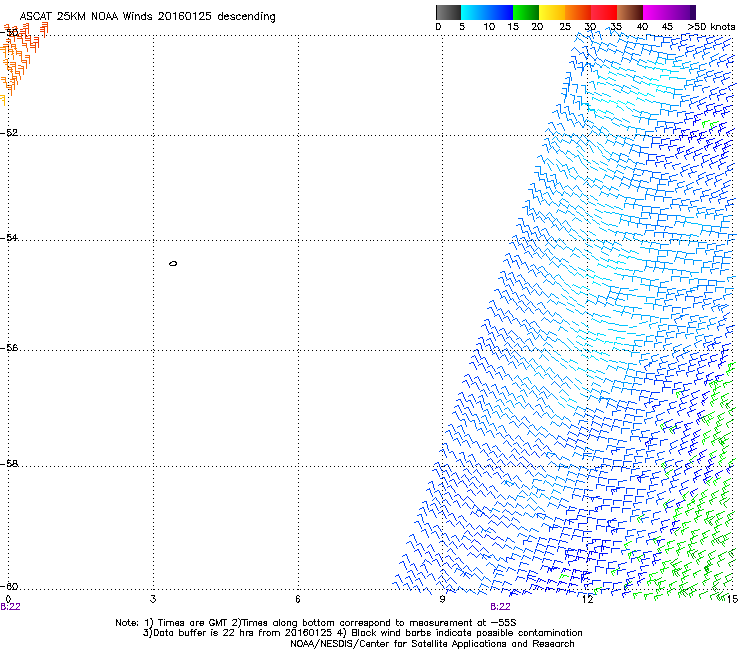Click the note about measurement at -55S
This screenshot has width=740, height=650.
coord(374,623)
